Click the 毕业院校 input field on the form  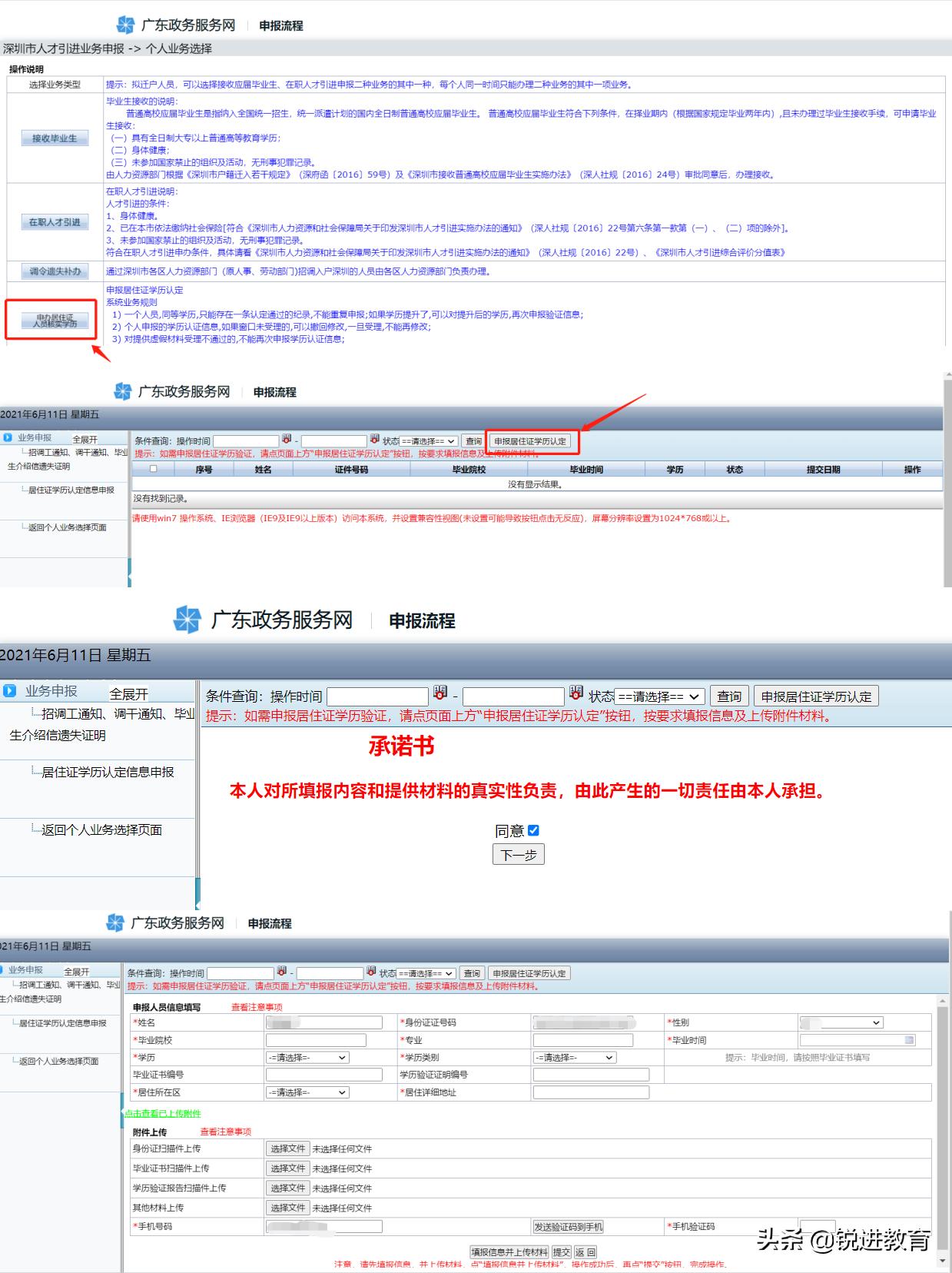coord(316,1040)
